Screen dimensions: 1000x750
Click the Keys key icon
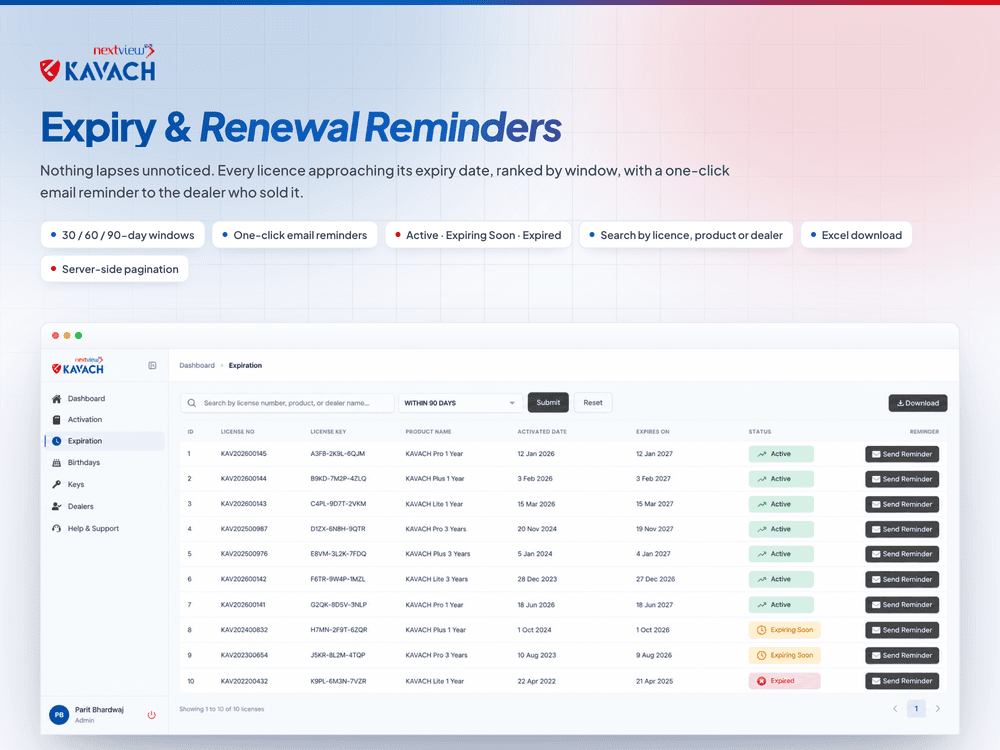click(56, 485)
